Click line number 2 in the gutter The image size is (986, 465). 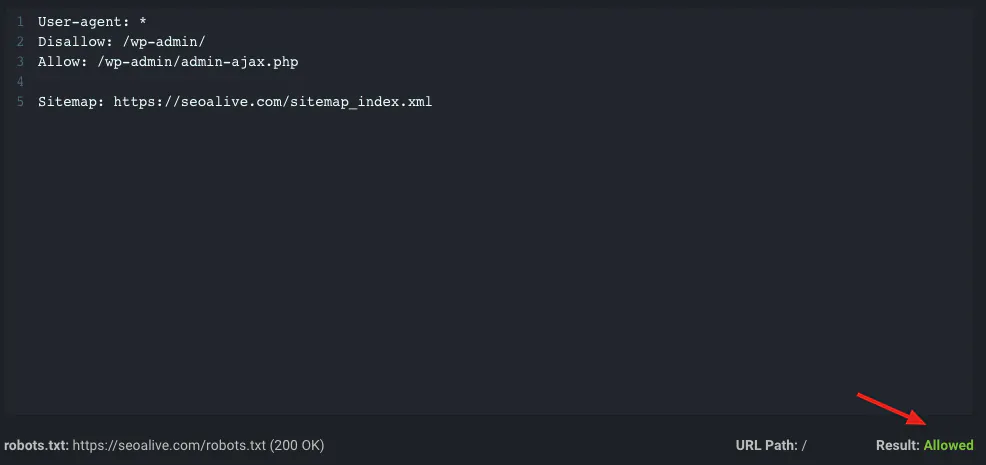point(20,41)
